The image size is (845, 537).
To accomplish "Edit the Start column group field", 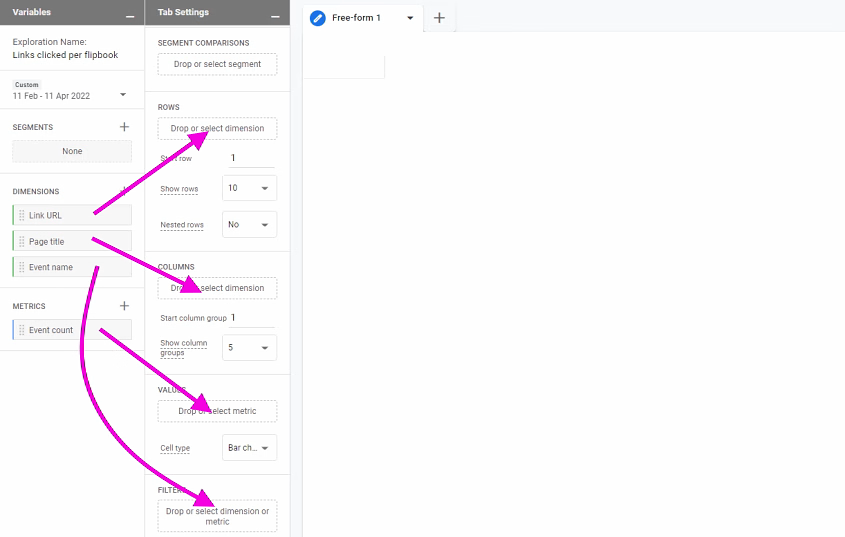I will 252,318.
